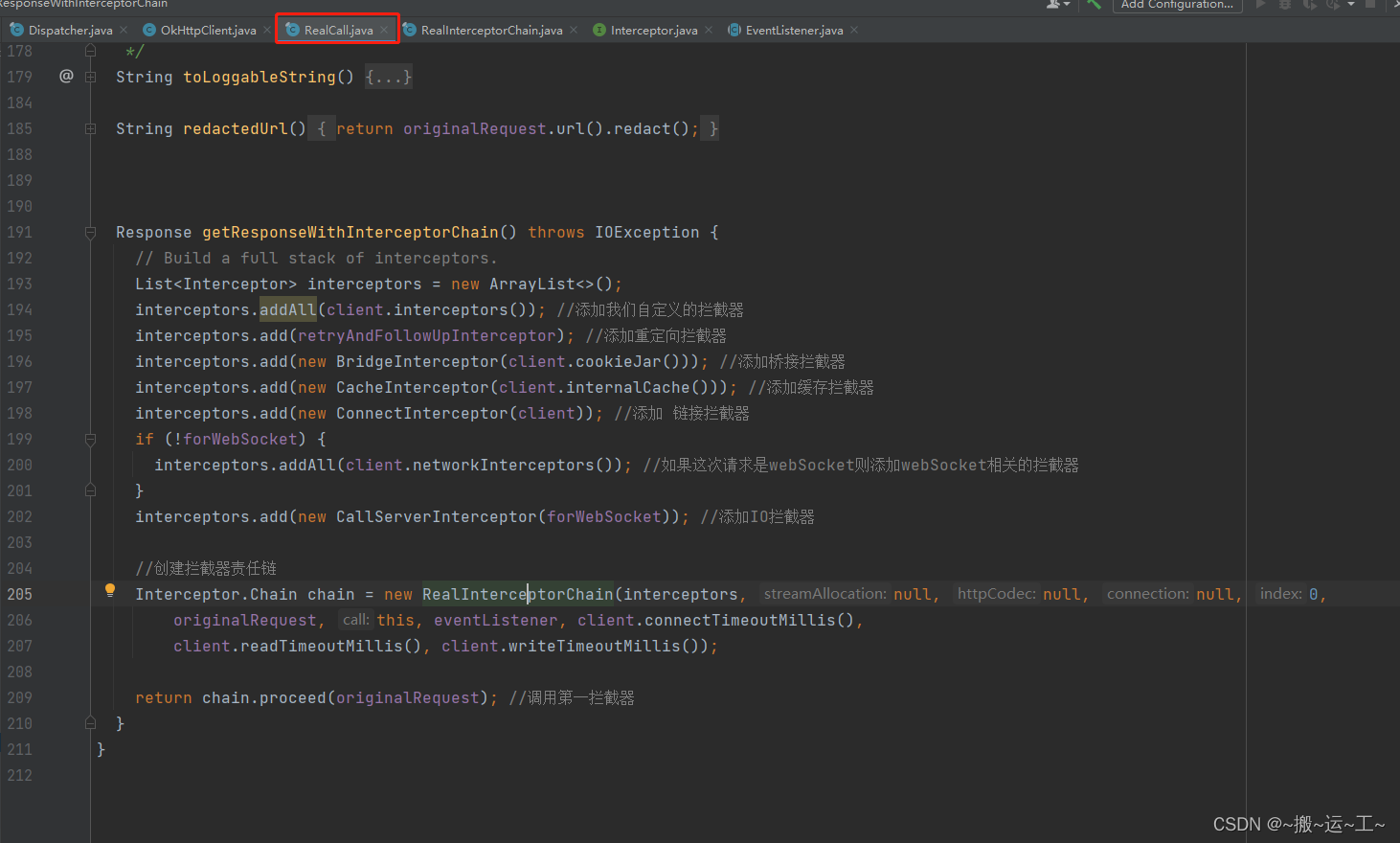Expand the folded toLoggableString method at line 179
The width and height of the screenshot is (1400, 843).
[x=90, y=77]
